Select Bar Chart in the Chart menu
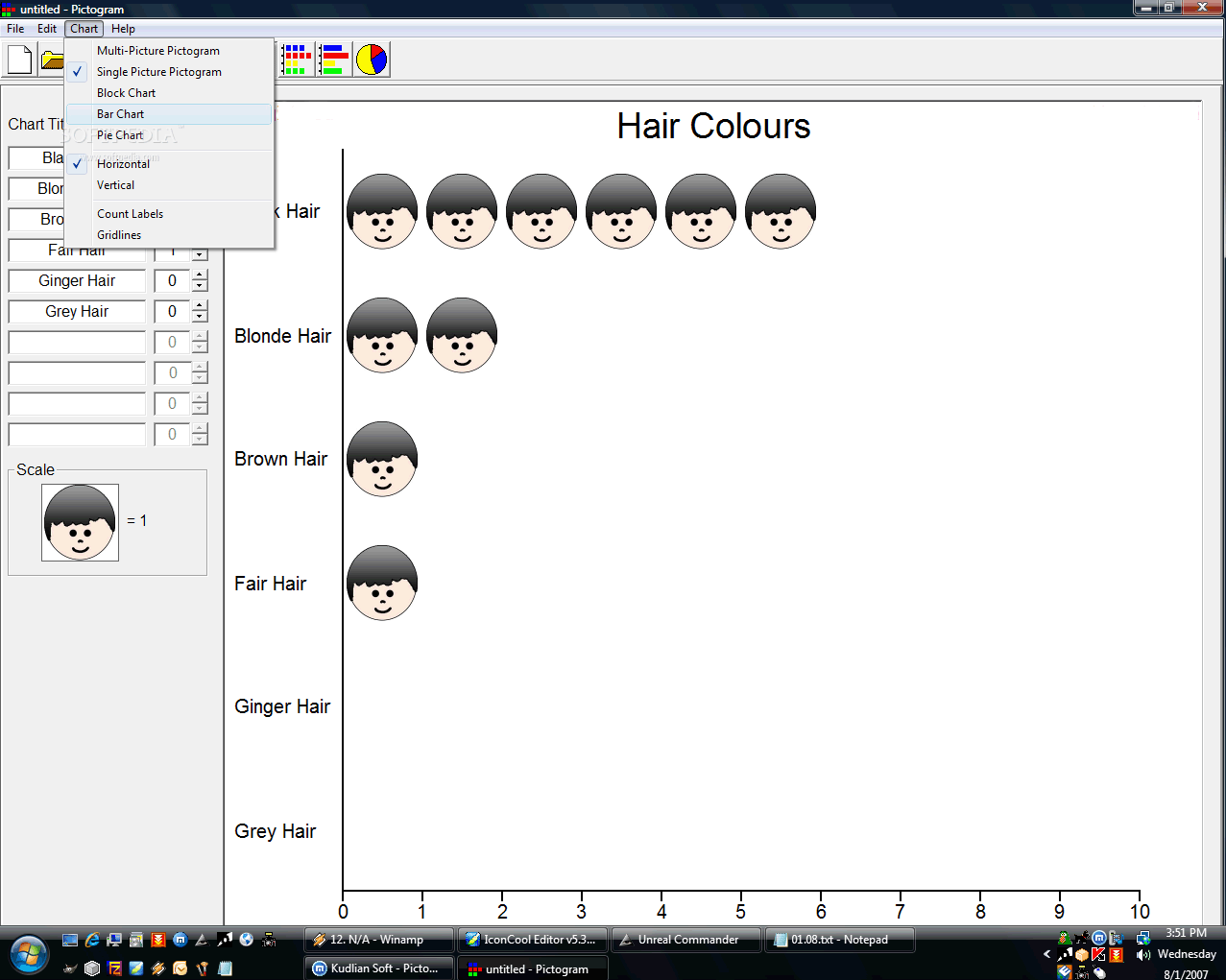This screenshot has height=980, width=1226. tap(169, 114)
